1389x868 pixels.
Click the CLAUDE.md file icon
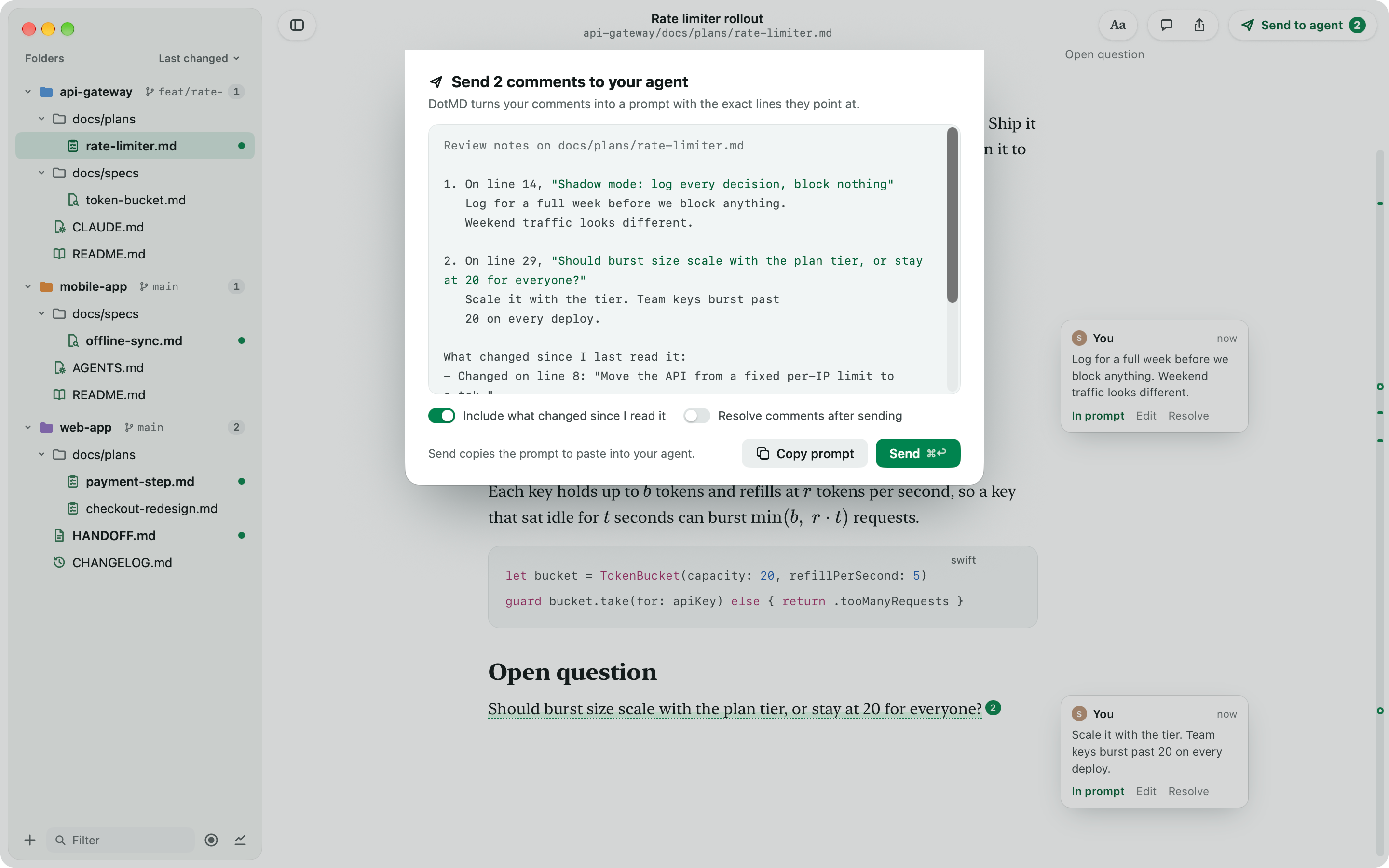coord(59,227)
